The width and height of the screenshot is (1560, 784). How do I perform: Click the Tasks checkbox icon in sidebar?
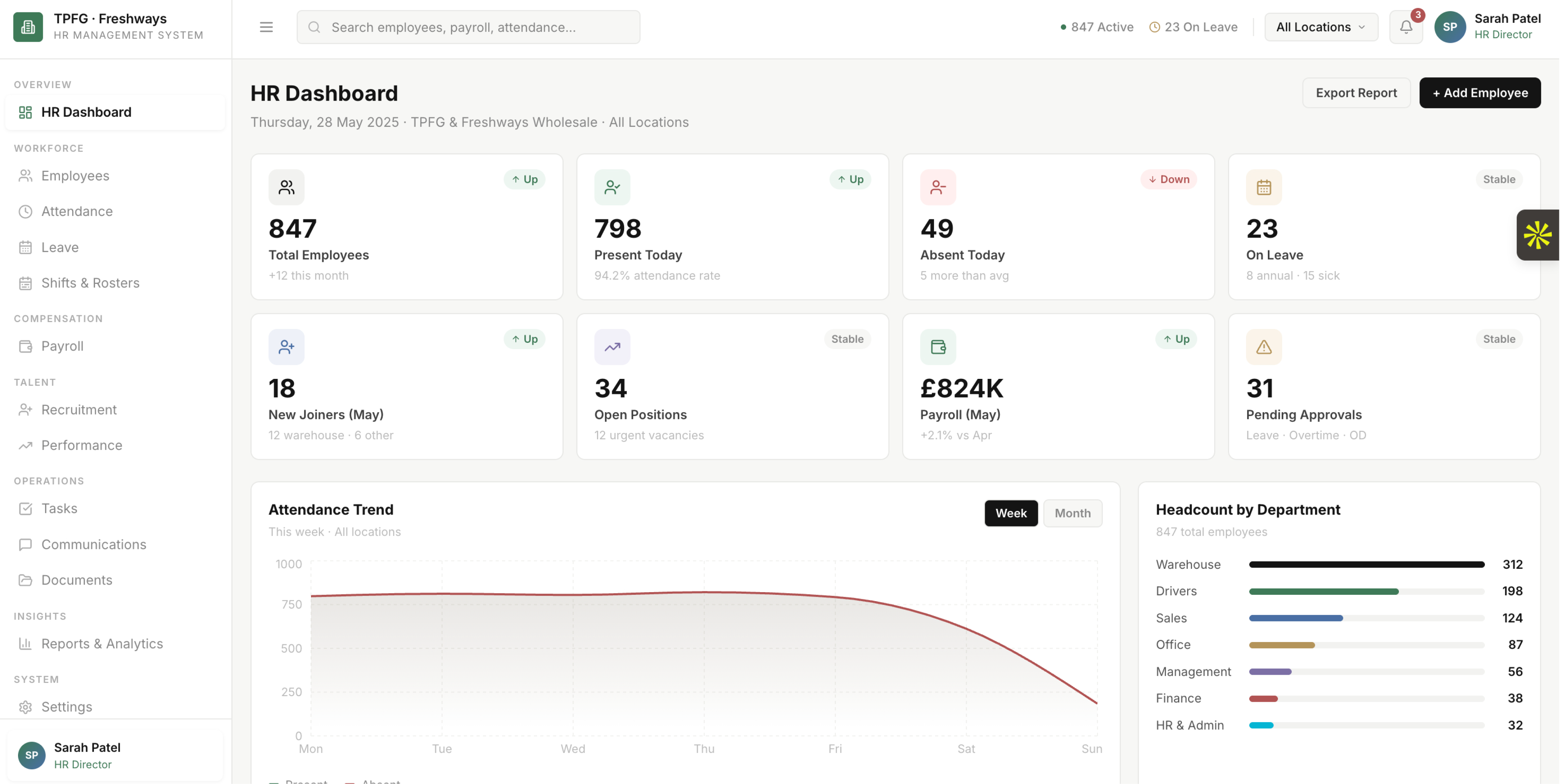(26, 508)
